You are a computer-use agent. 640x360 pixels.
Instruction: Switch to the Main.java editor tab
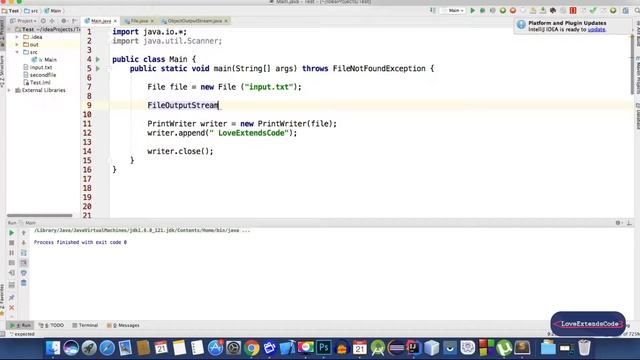point(100,21)
